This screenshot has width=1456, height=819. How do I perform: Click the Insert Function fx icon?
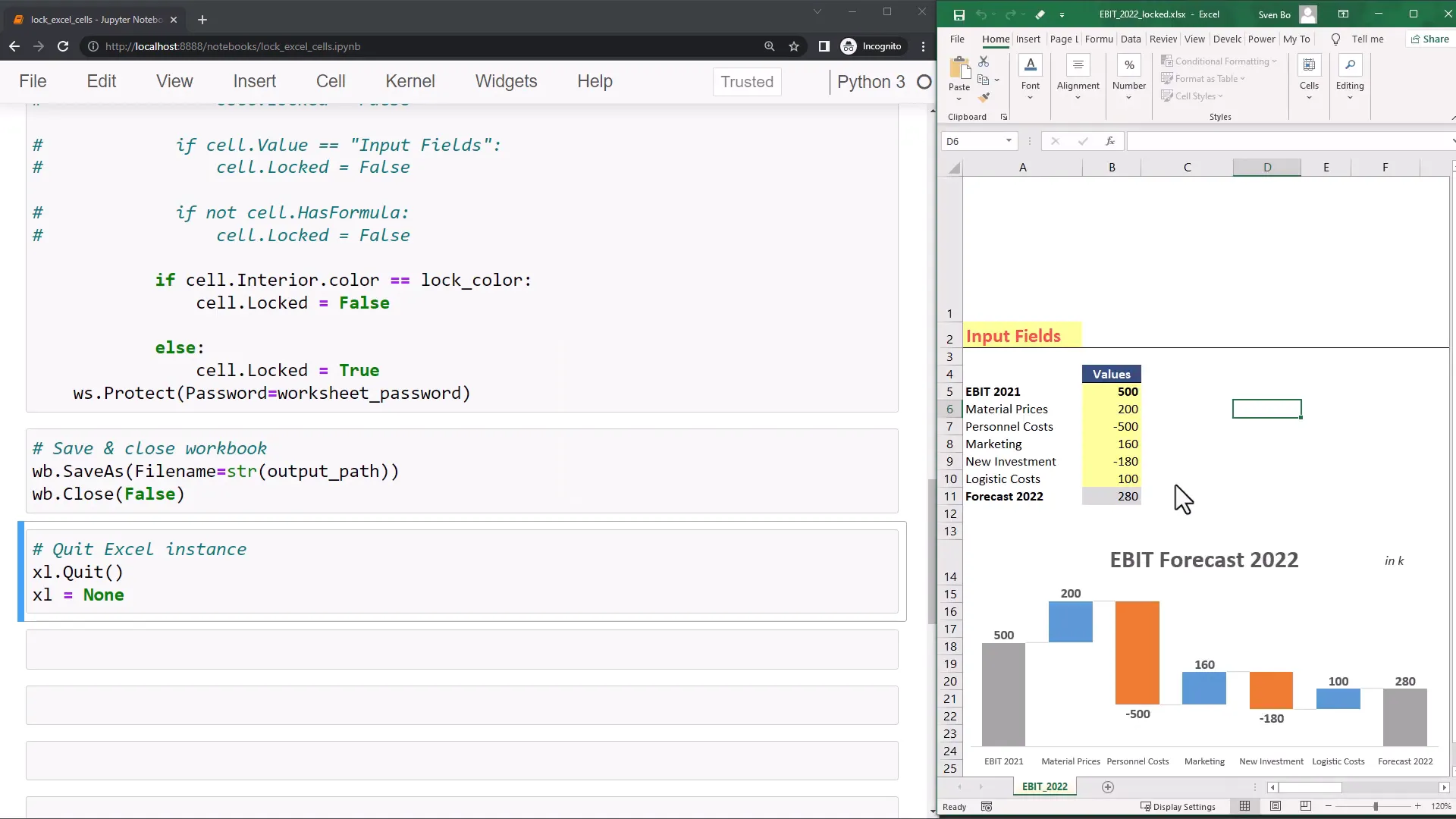(1109, 141)
